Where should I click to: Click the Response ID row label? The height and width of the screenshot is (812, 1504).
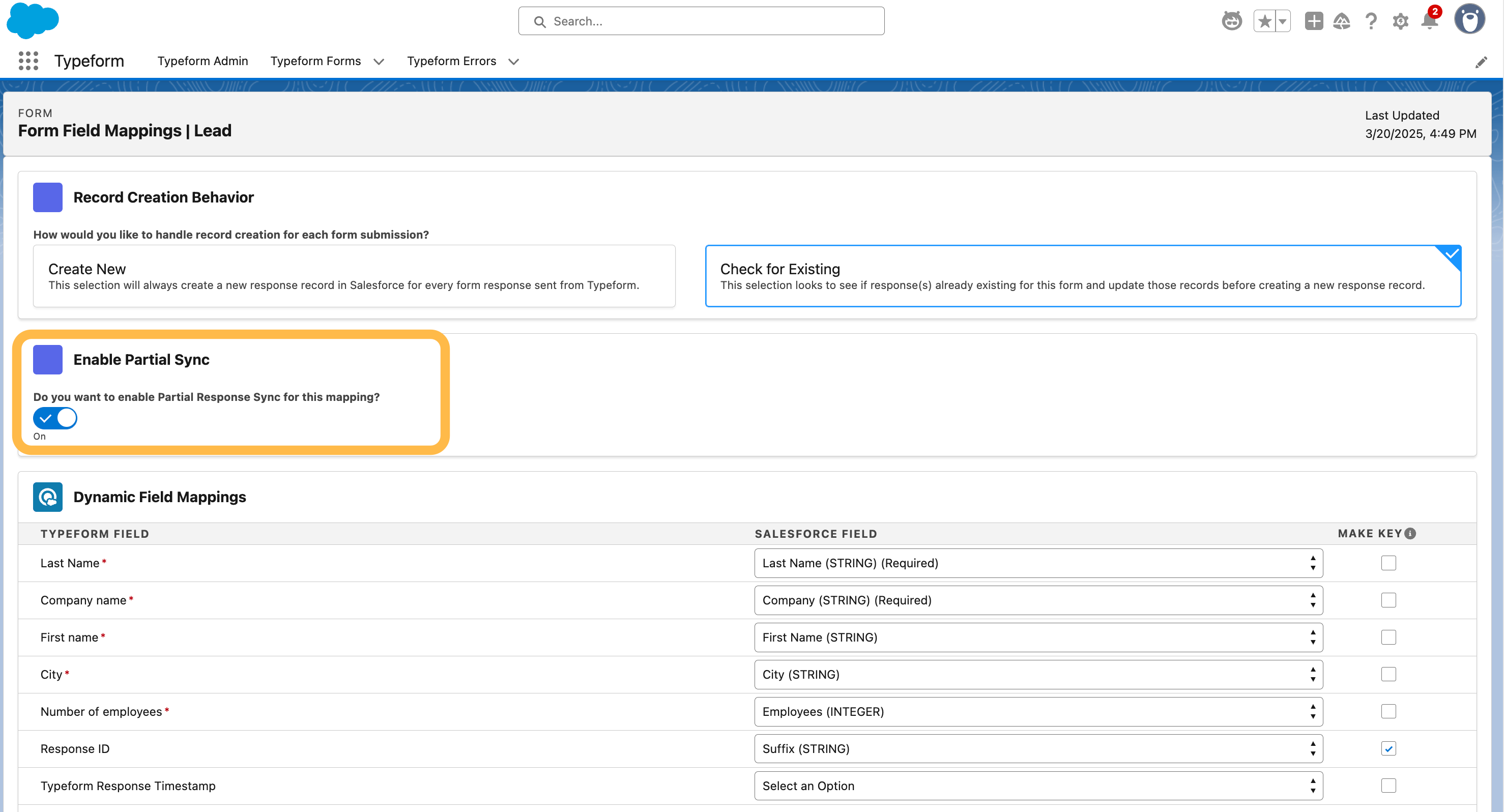[75, 749]
